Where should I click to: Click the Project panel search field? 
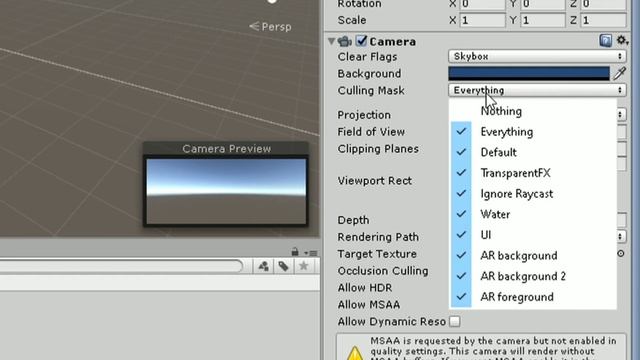point(121,267)
